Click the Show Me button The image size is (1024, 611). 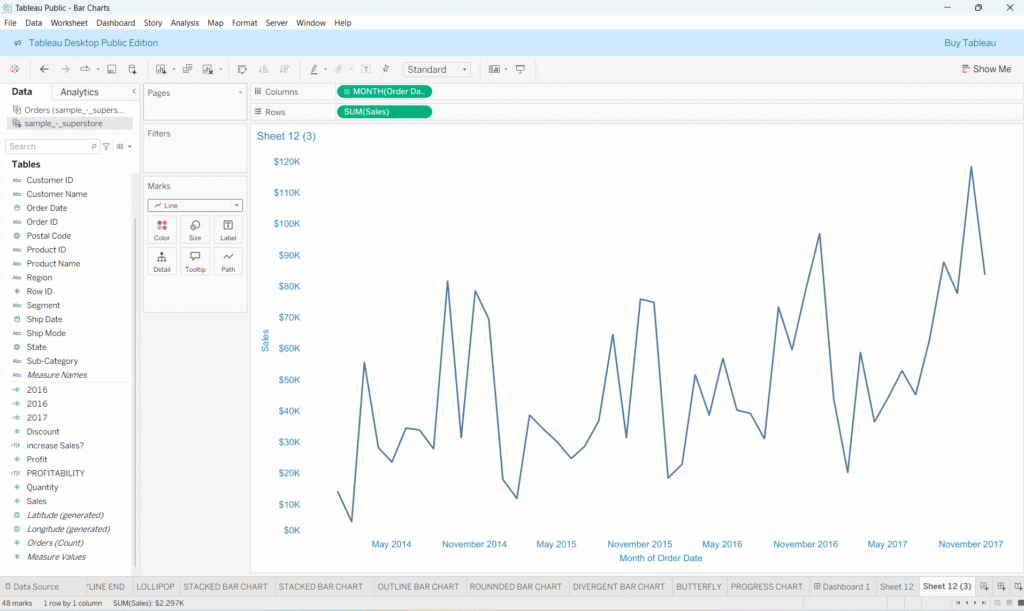(x=985, y=70)
